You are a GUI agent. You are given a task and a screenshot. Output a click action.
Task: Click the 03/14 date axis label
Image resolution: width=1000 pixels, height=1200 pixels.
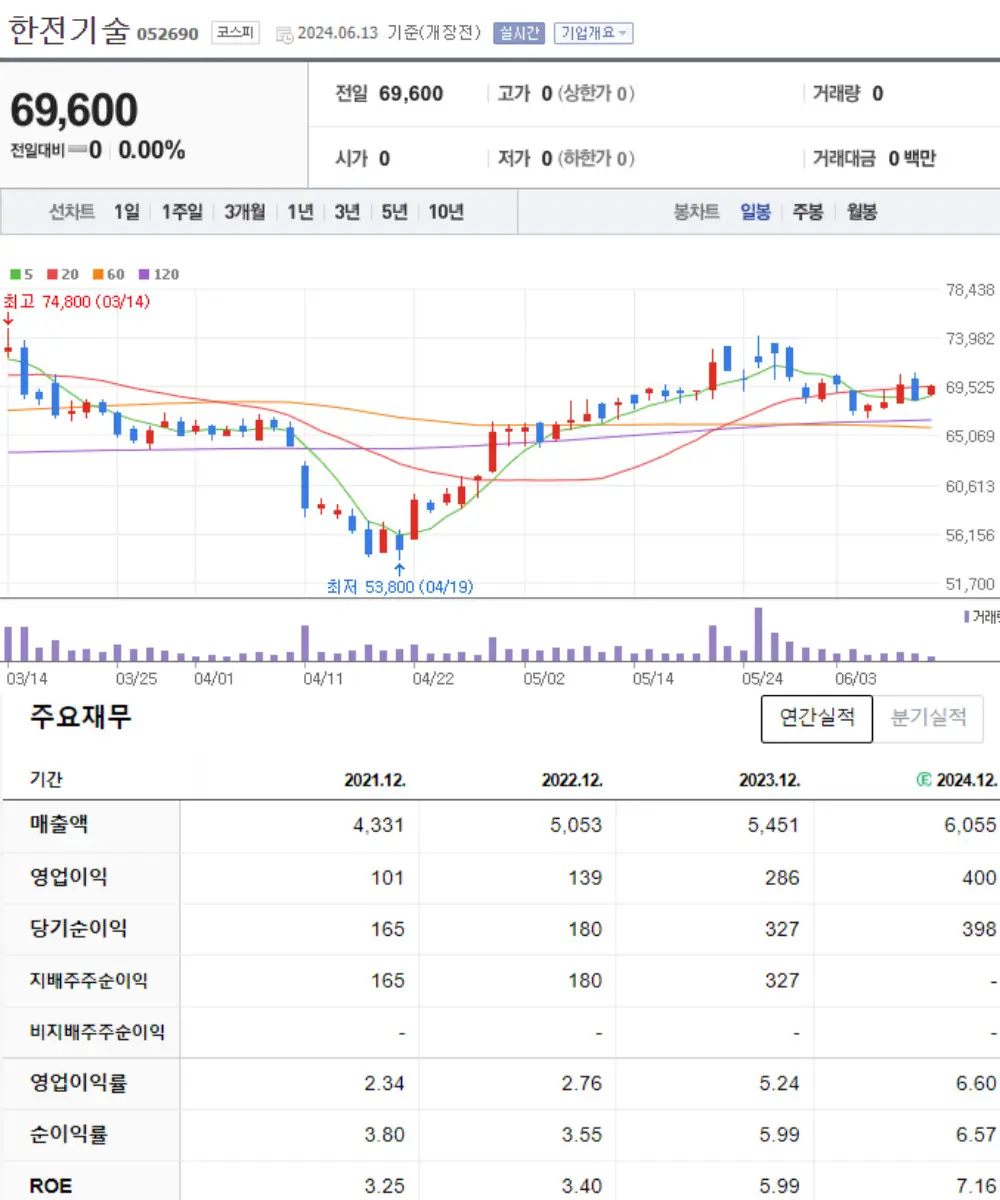pyautogui.click(x=27, y=678)
